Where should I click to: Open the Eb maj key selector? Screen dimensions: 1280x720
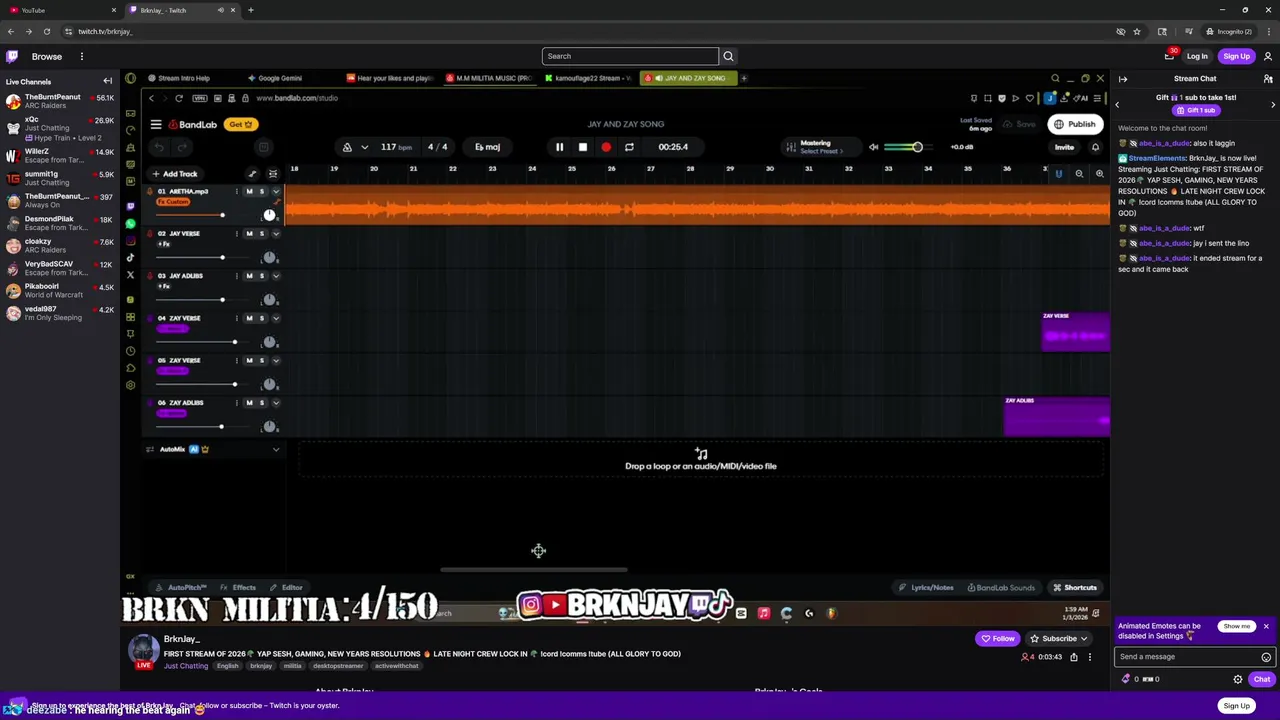(488, 147)
